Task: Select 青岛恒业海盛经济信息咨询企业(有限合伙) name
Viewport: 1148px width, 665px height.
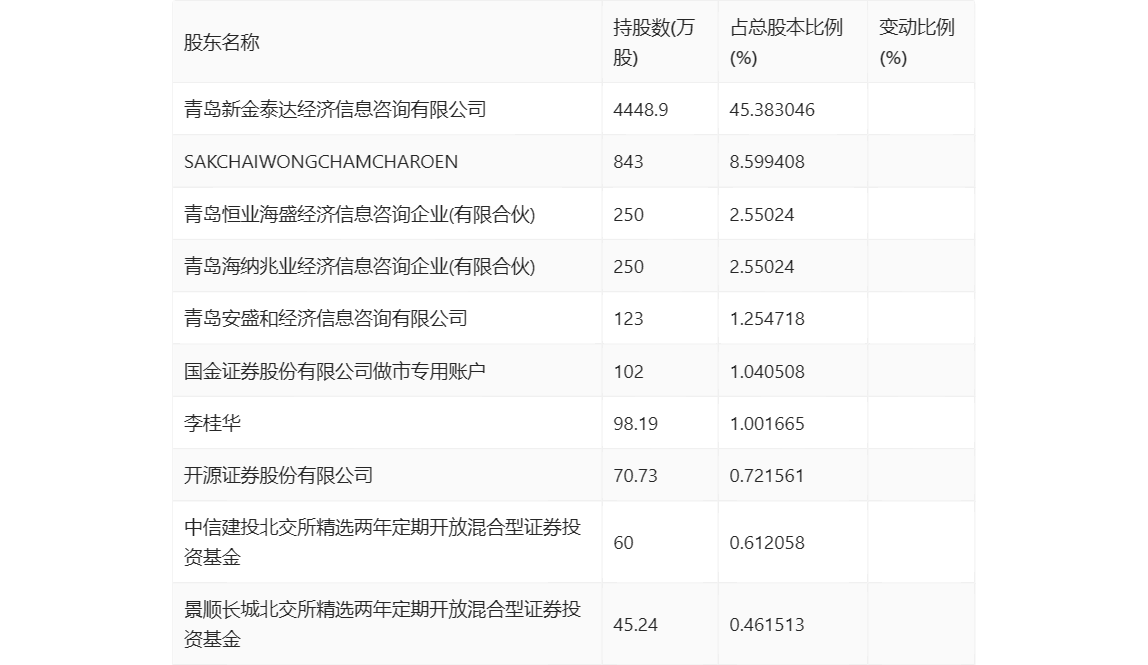Action: 359,214
